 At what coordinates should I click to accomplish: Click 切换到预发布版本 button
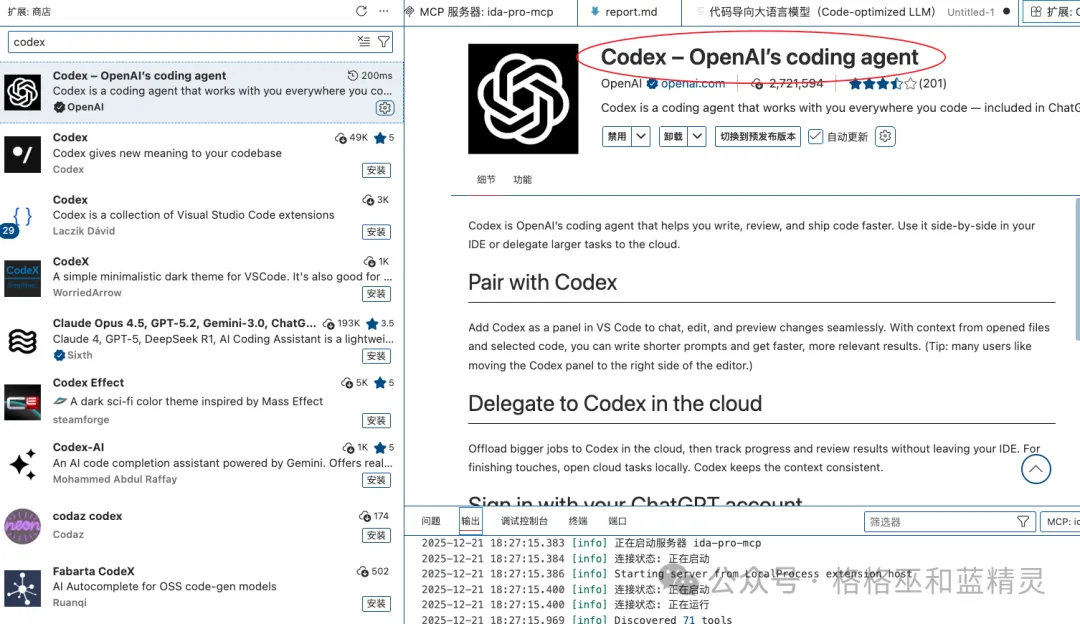(x=758, y=136)
